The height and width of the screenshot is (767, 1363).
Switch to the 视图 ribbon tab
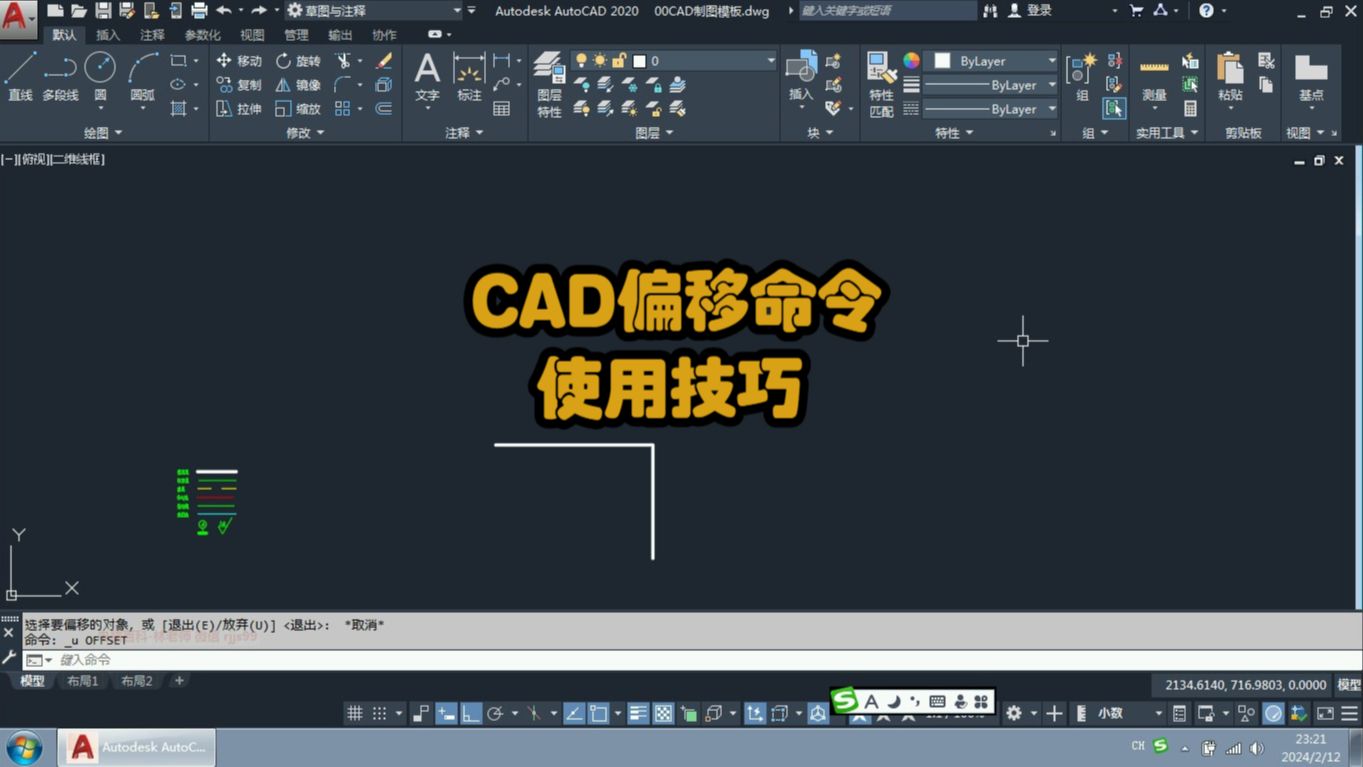point(252,35)
